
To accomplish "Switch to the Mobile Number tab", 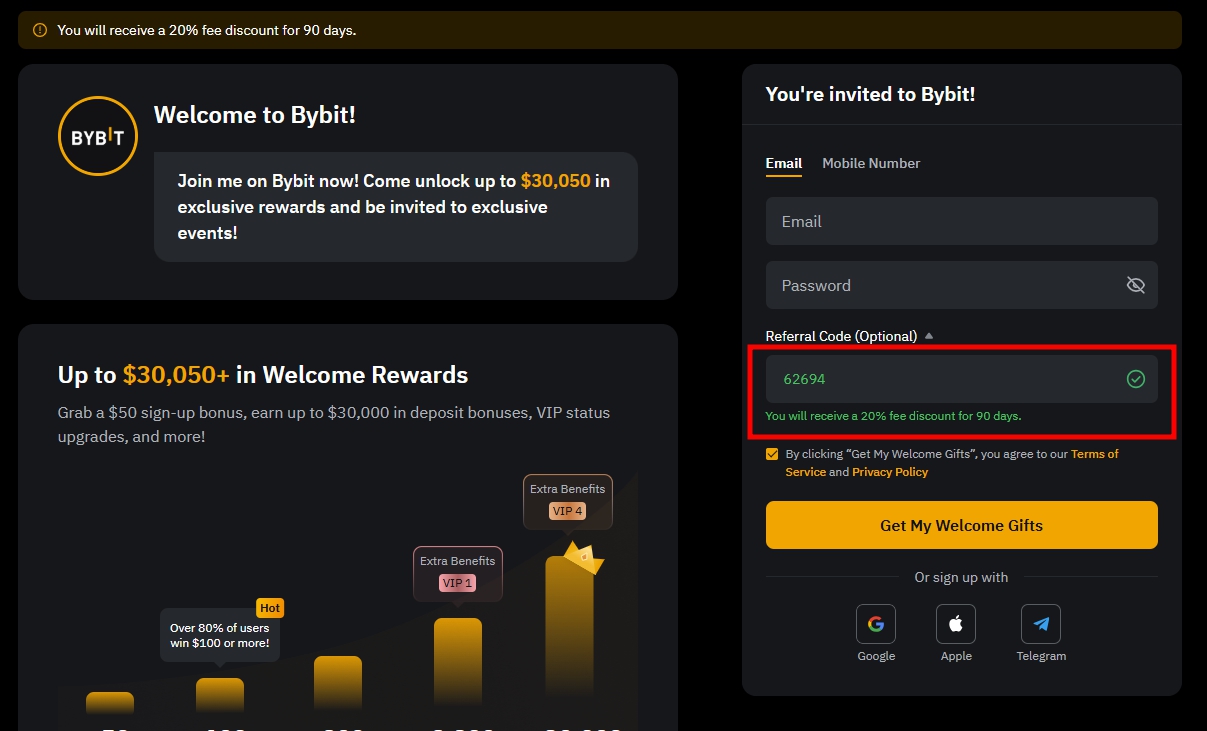I will (x=871, y=163).
